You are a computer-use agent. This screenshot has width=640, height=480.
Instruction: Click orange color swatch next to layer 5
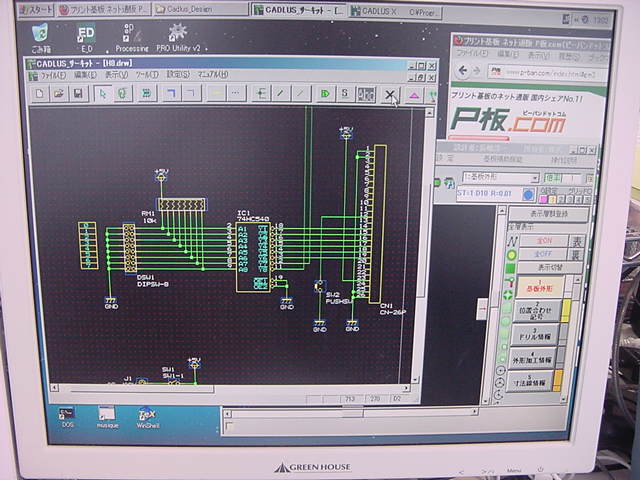(558, 380)
